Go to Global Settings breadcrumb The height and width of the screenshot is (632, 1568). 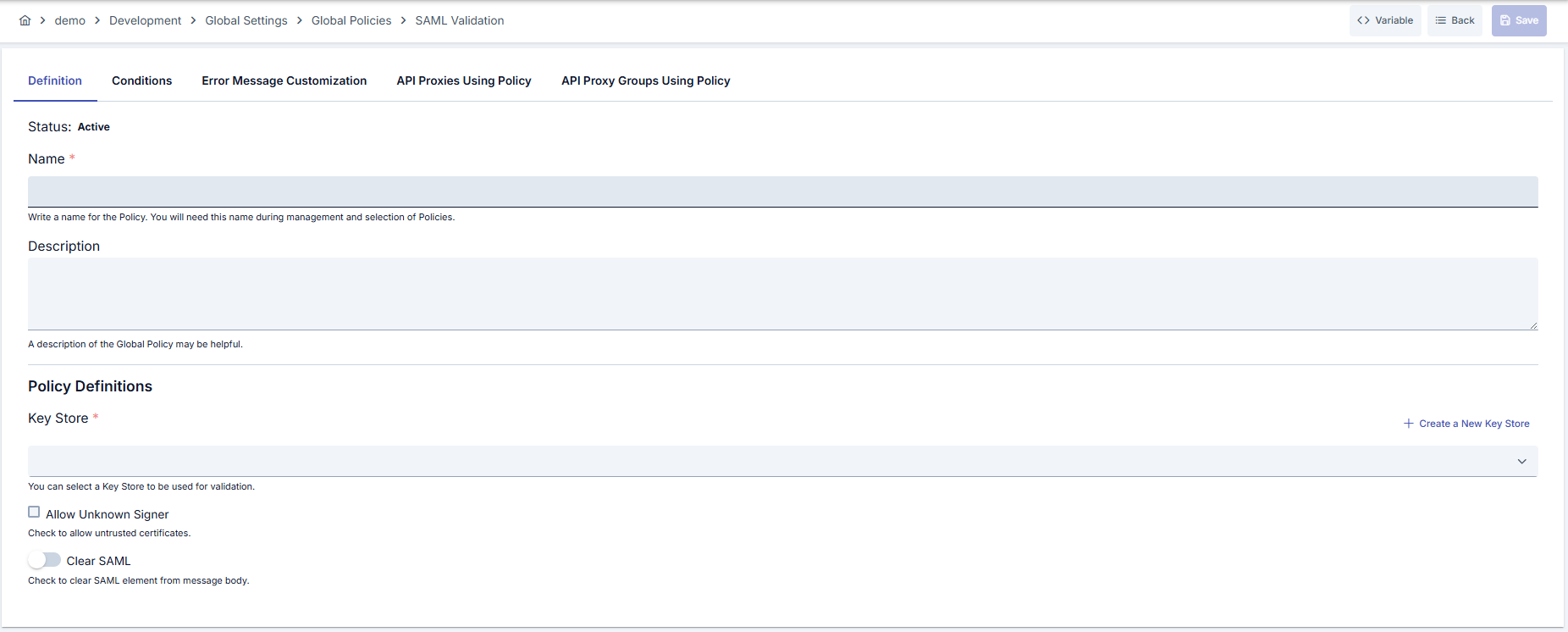(246, 20)
